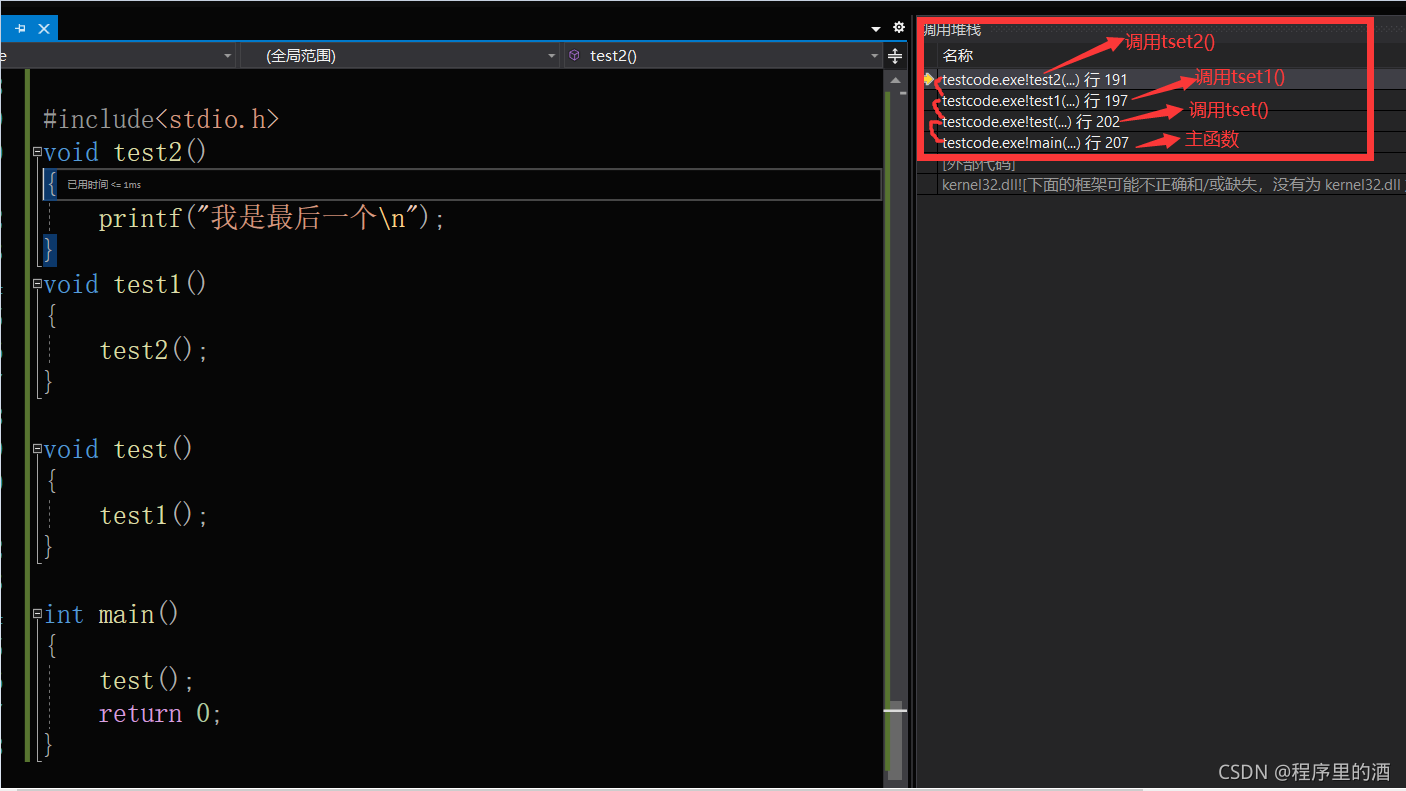
Task: Click the editor scrollbar up arrow
Action: (x=896, y=80)
